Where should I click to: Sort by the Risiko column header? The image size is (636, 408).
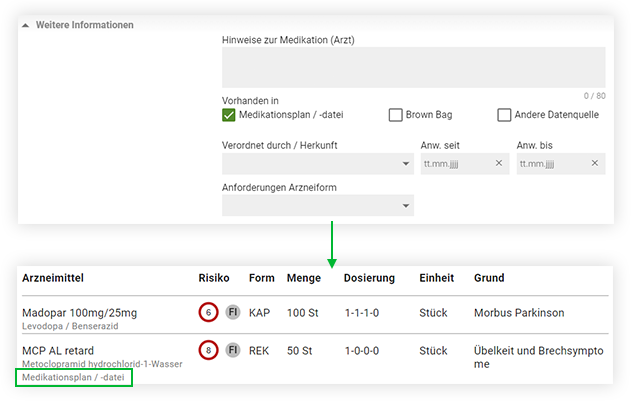coord(215,277)
